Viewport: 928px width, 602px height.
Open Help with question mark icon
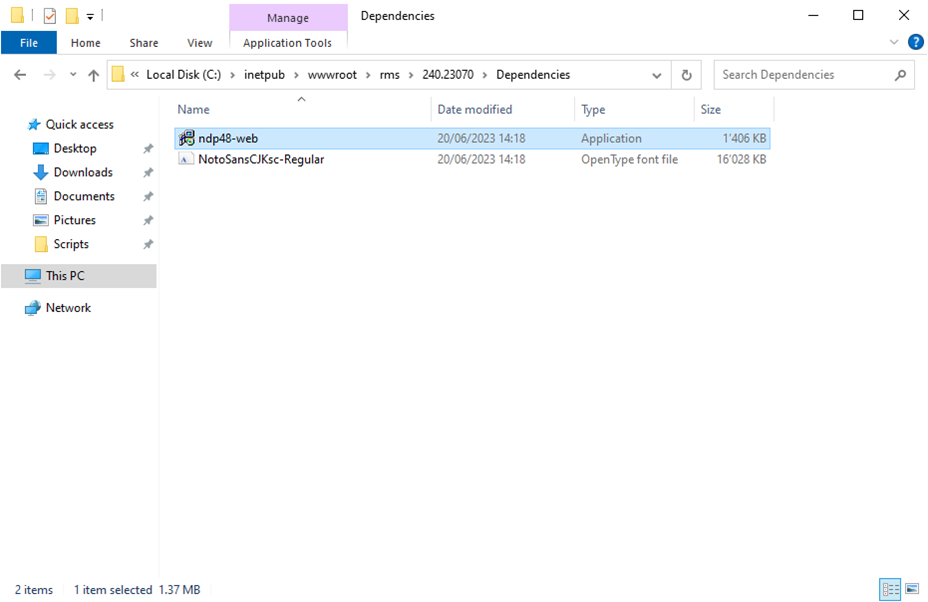pos(916,42)
